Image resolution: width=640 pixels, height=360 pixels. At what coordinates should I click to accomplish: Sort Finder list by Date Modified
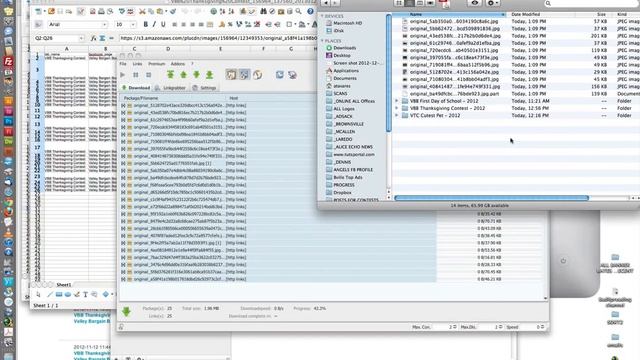click(540, 14)
